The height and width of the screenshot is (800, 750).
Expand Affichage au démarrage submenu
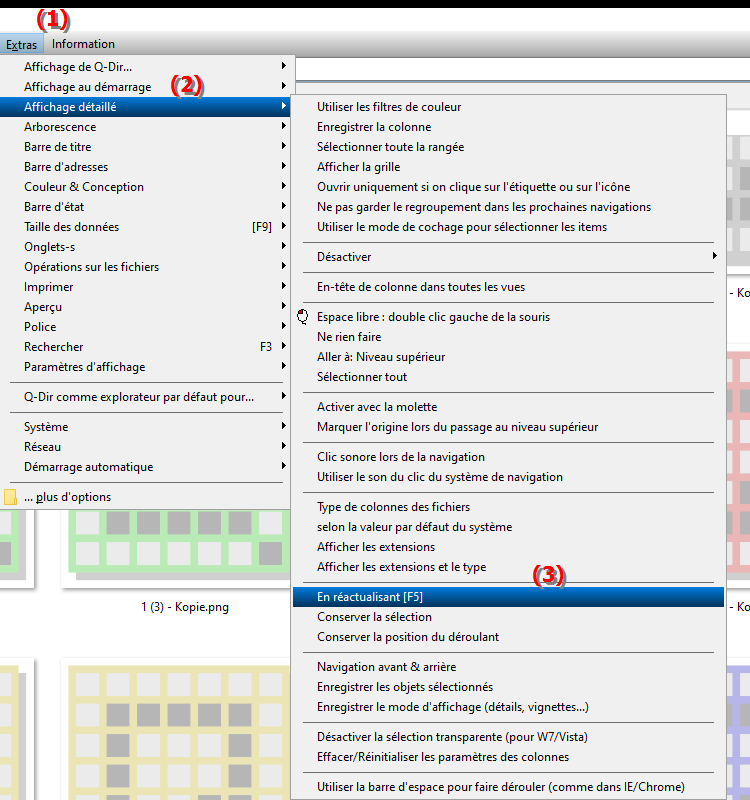click(147, 87)
